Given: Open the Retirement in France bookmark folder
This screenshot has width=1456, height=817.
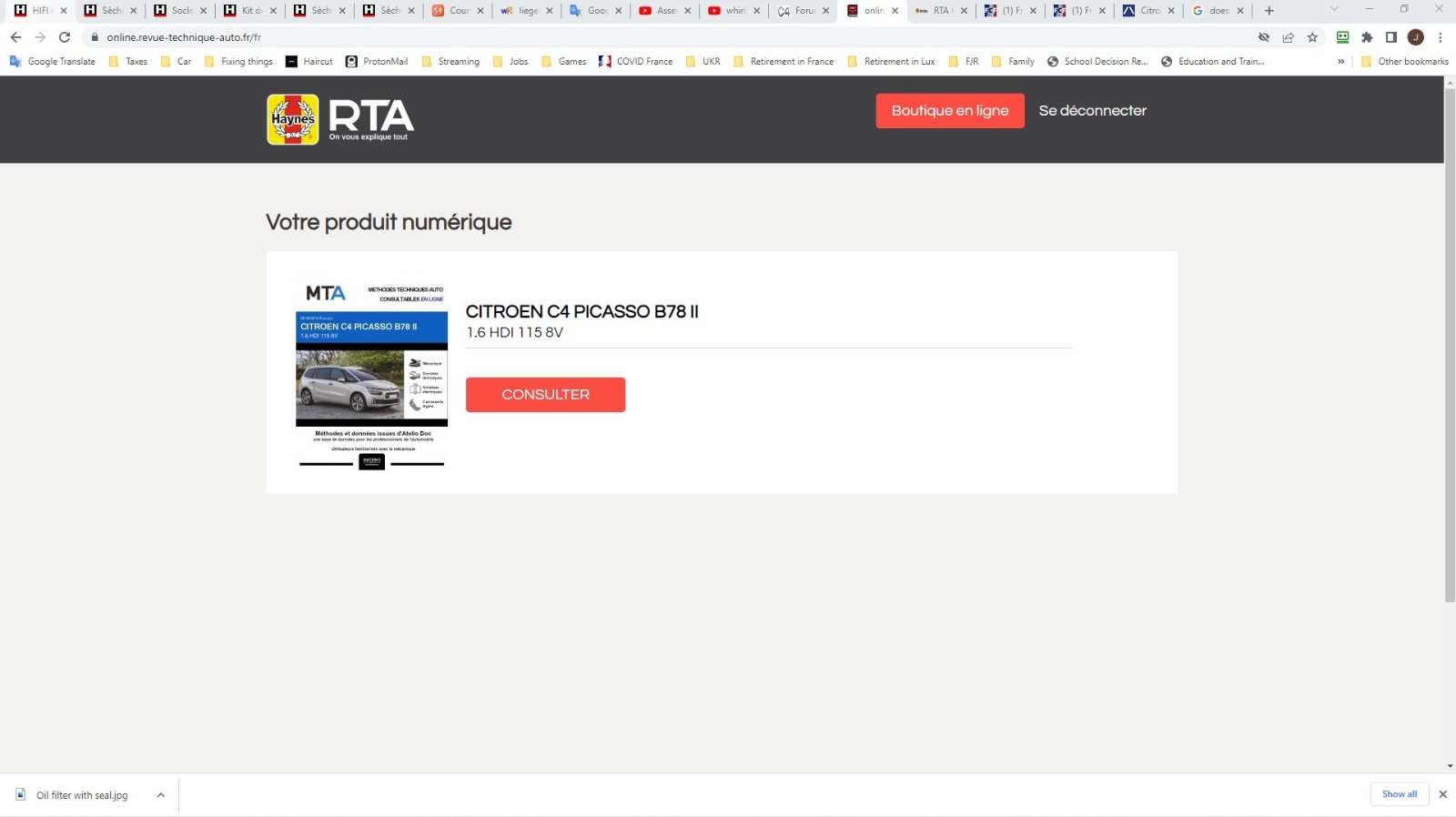Looking at the screenshot, I should (x=784, y=62).
